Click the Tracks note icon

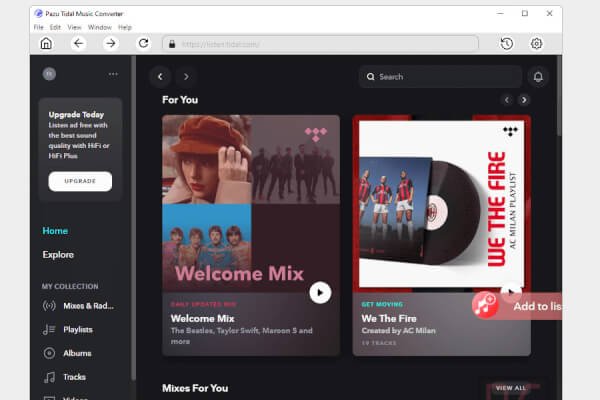49,377
